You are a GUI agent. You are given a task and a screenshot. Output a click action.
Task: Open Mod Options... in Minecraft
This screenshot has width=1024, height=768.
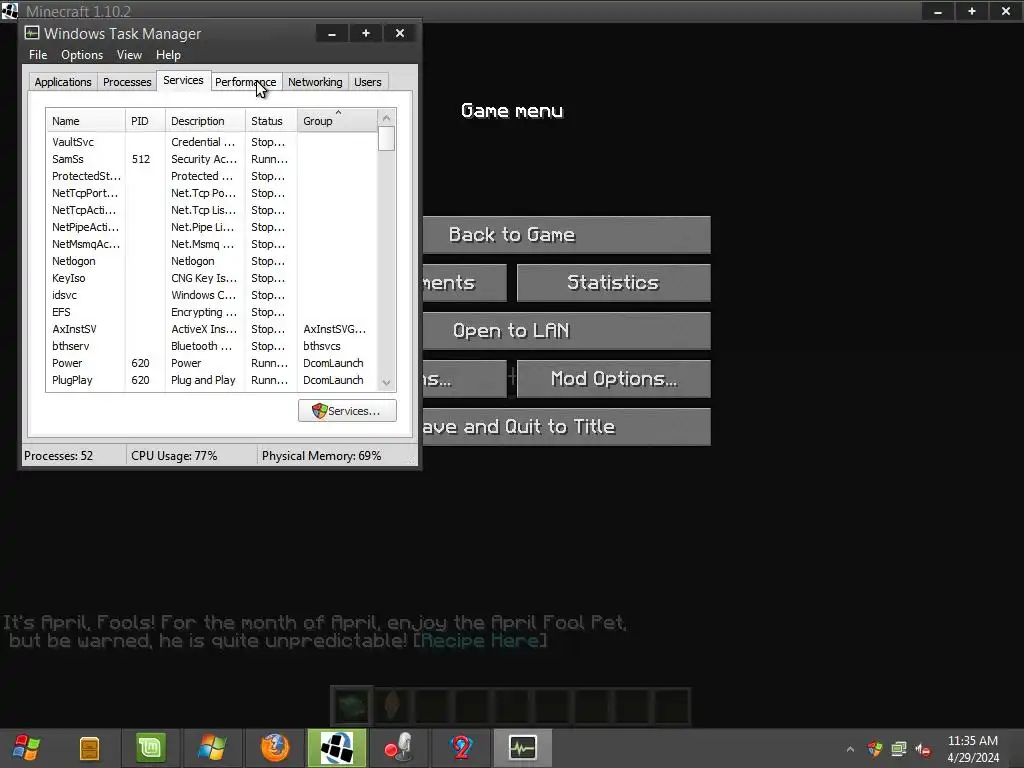(x=613, y=379)
